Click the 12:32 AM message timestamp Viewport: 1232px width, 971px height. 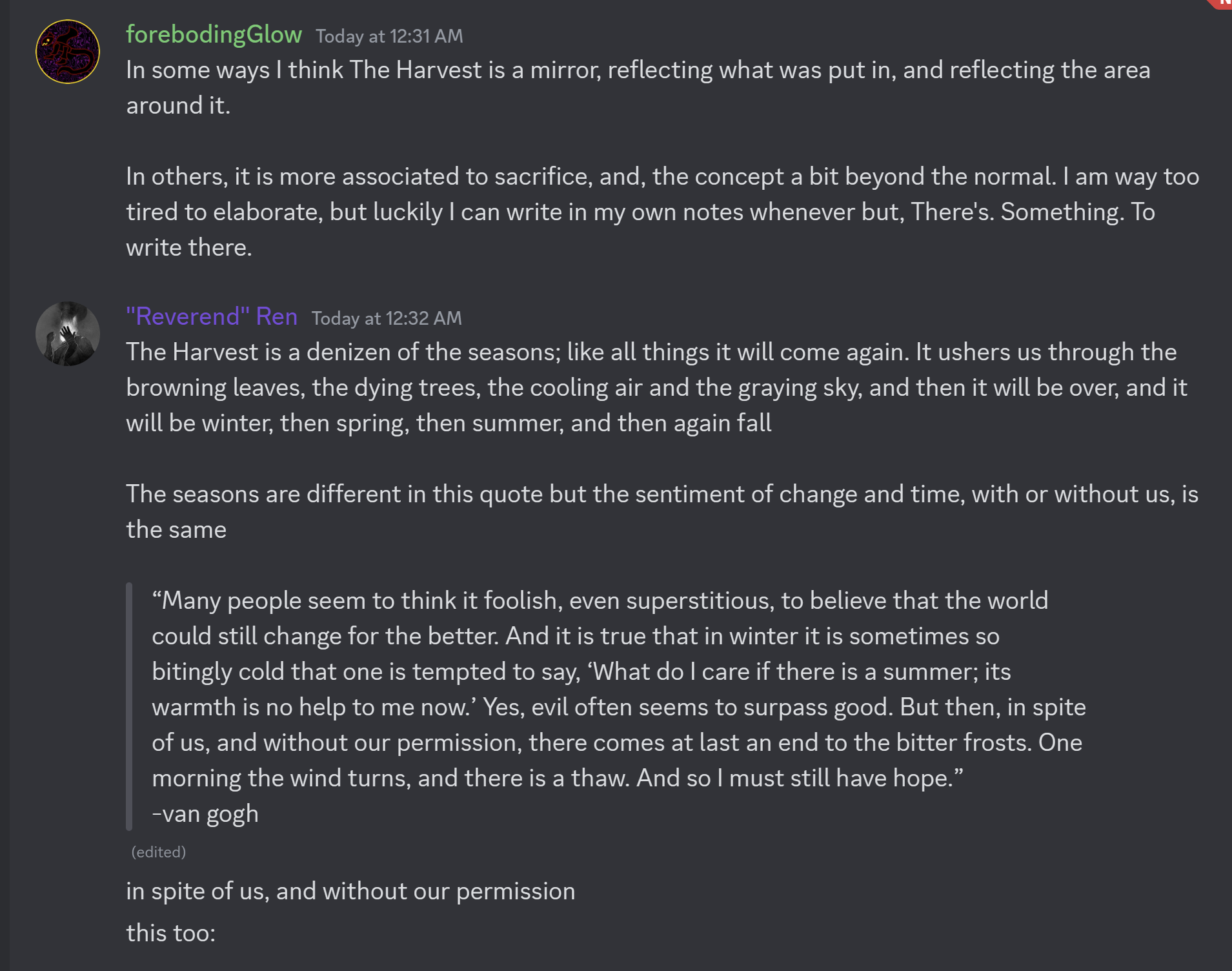click(x=387, y=318)
